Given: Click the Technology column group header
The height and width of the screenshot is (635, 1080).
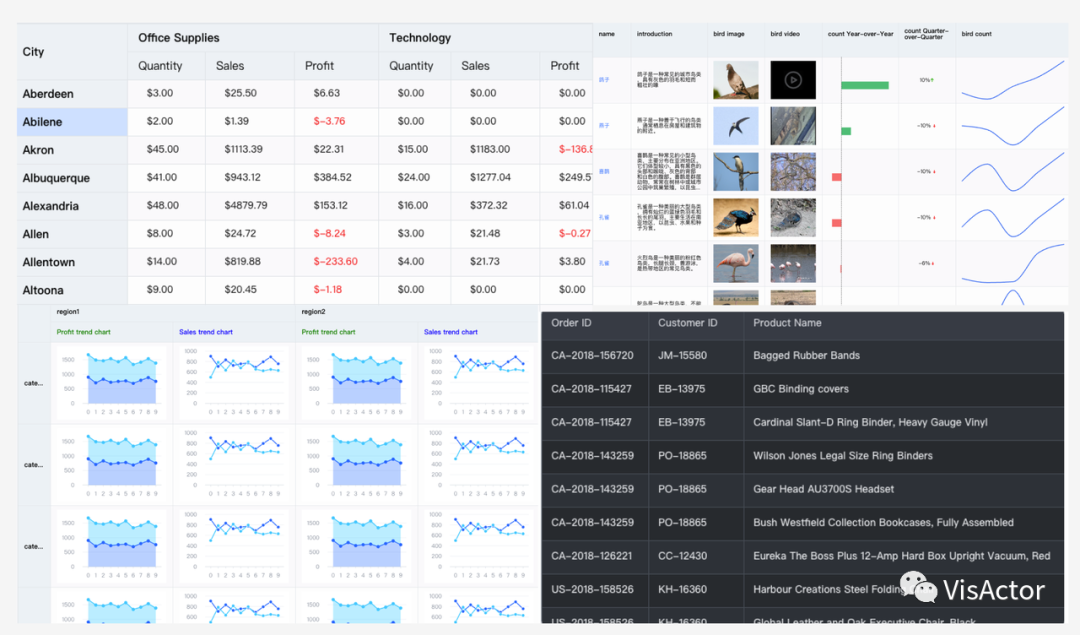Looking at the screenshot, I should 486,38.
